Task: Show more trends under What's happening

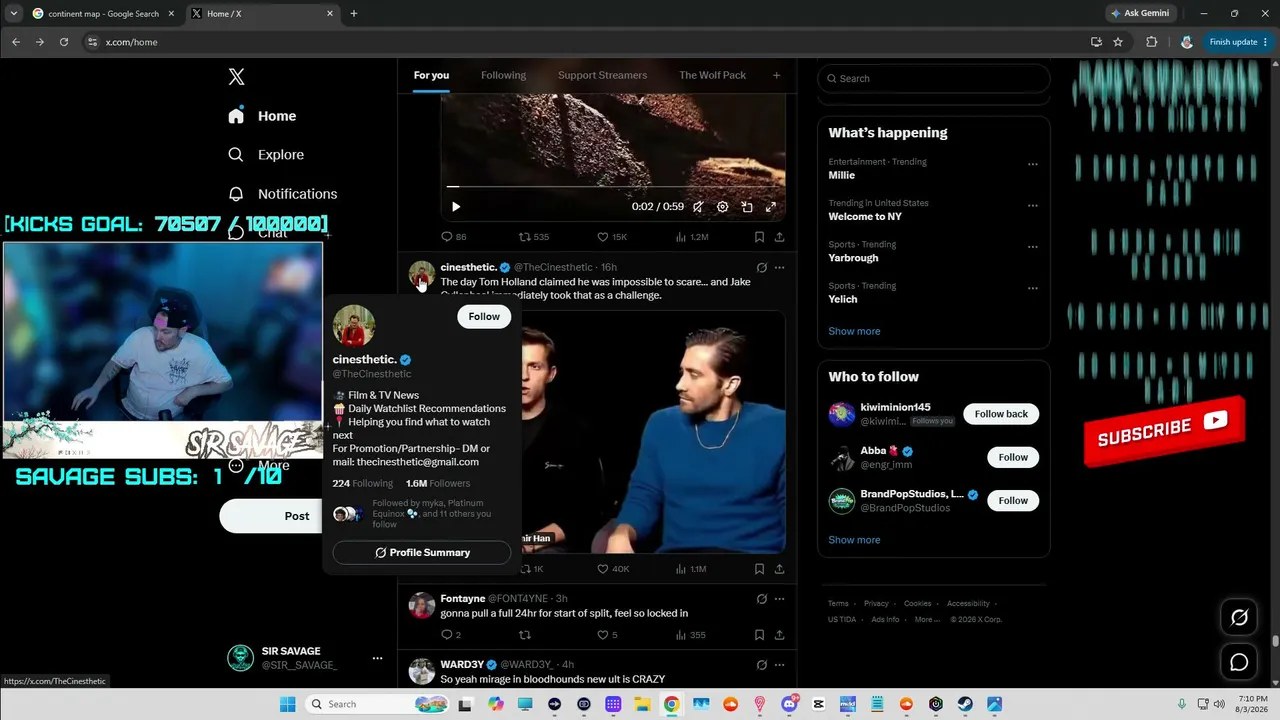Action: 854,331
